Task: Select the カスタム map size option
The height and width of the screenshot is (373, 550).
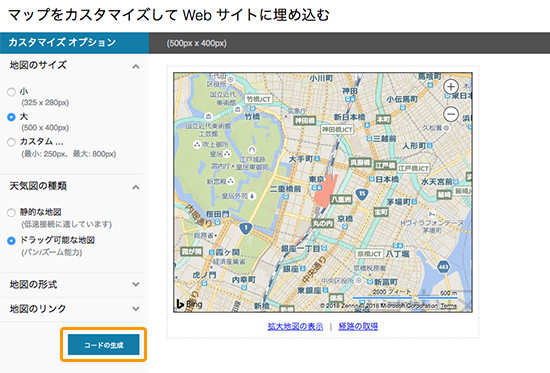Action: click(x=11, y=142)
